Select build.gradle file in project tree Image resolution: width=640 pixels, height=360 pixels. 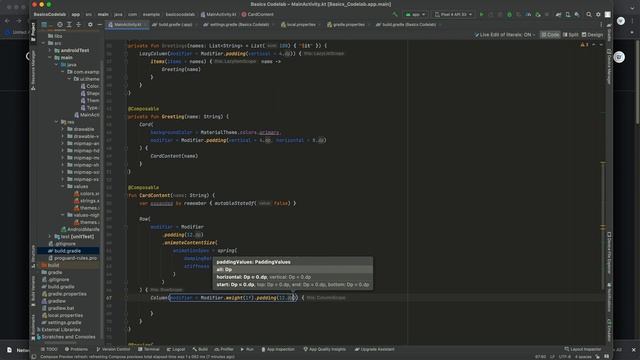coord(68,251)
